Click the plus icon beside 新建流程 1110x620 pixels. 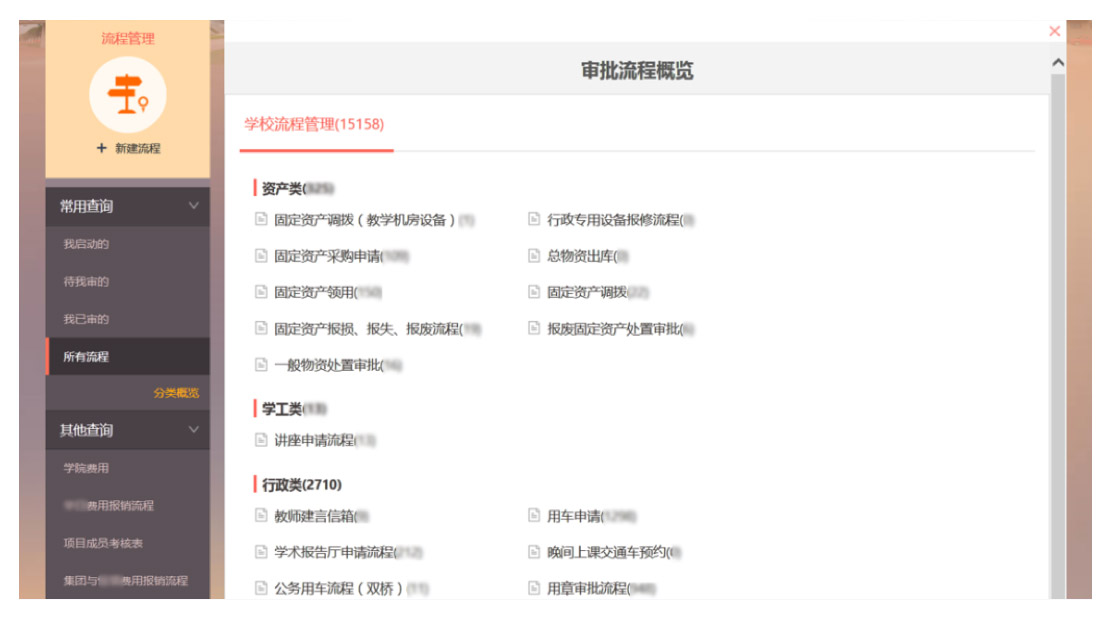coord(101,148)
